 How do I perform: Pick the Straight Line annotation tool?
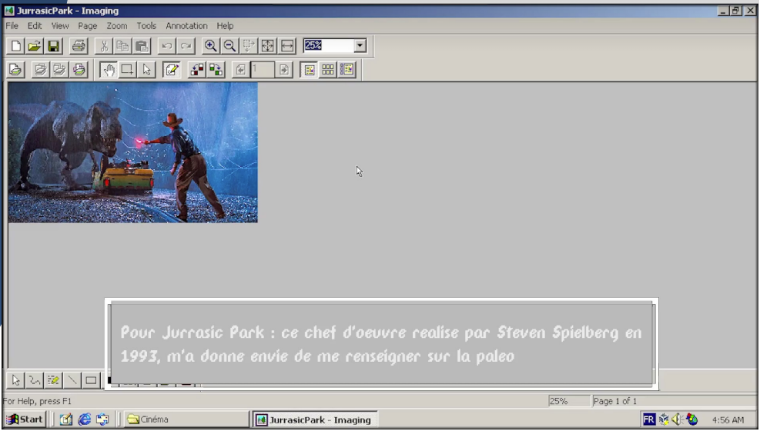coord(72,381)
